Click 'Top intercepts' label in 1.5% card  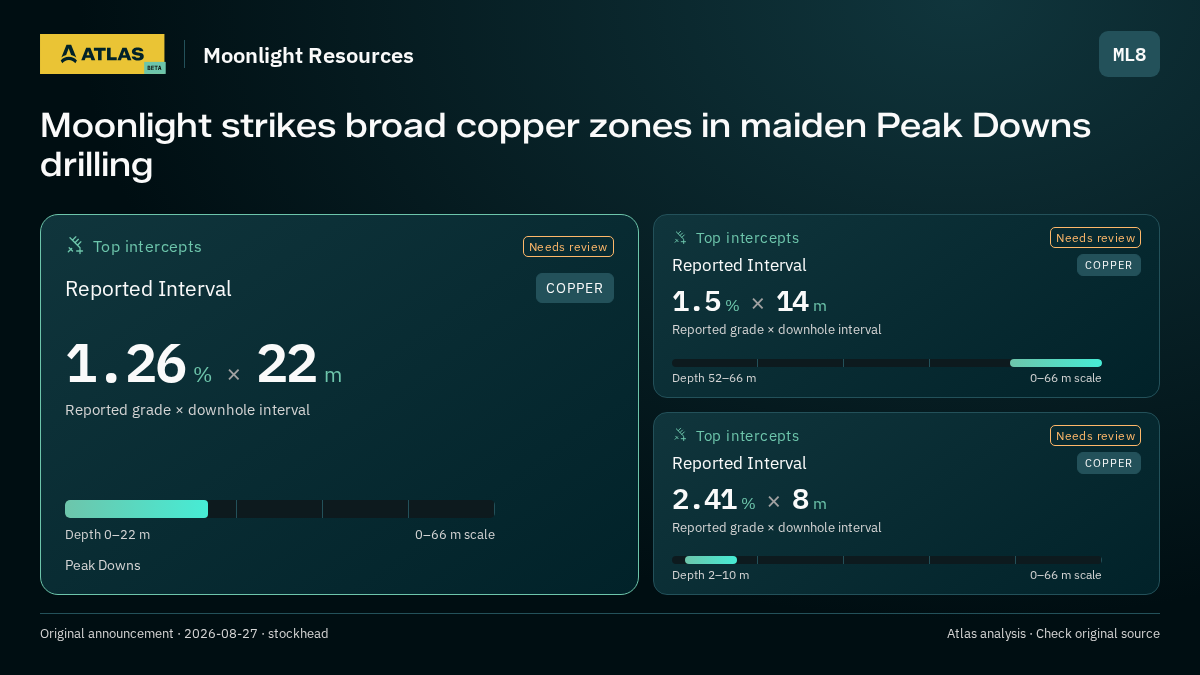pos(747,238)
